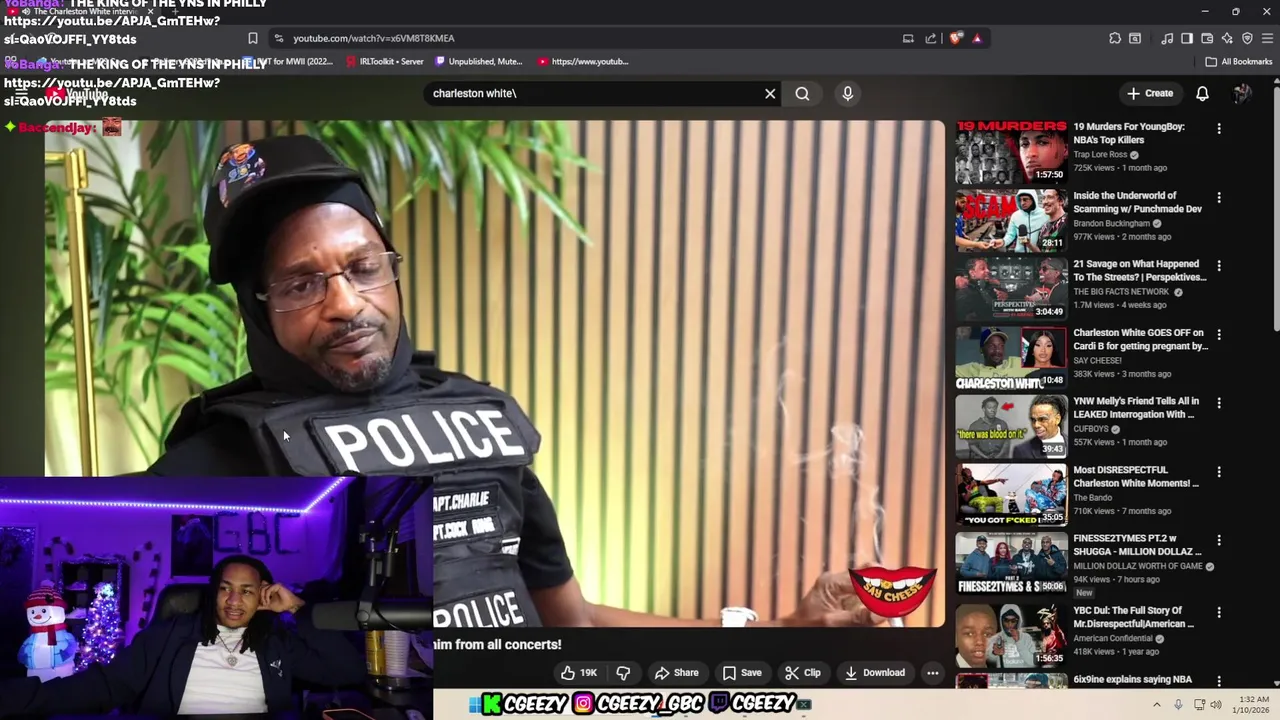The height and width of the screenshot is (720, 1280).
Task: Download the video
Action: [x=875, y=673]
